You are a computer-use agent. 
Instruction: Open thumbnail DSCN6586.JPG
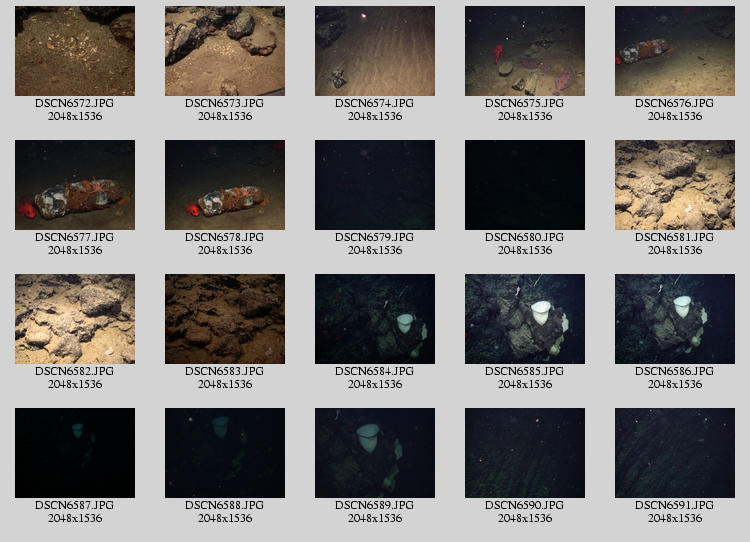(675, 319)
